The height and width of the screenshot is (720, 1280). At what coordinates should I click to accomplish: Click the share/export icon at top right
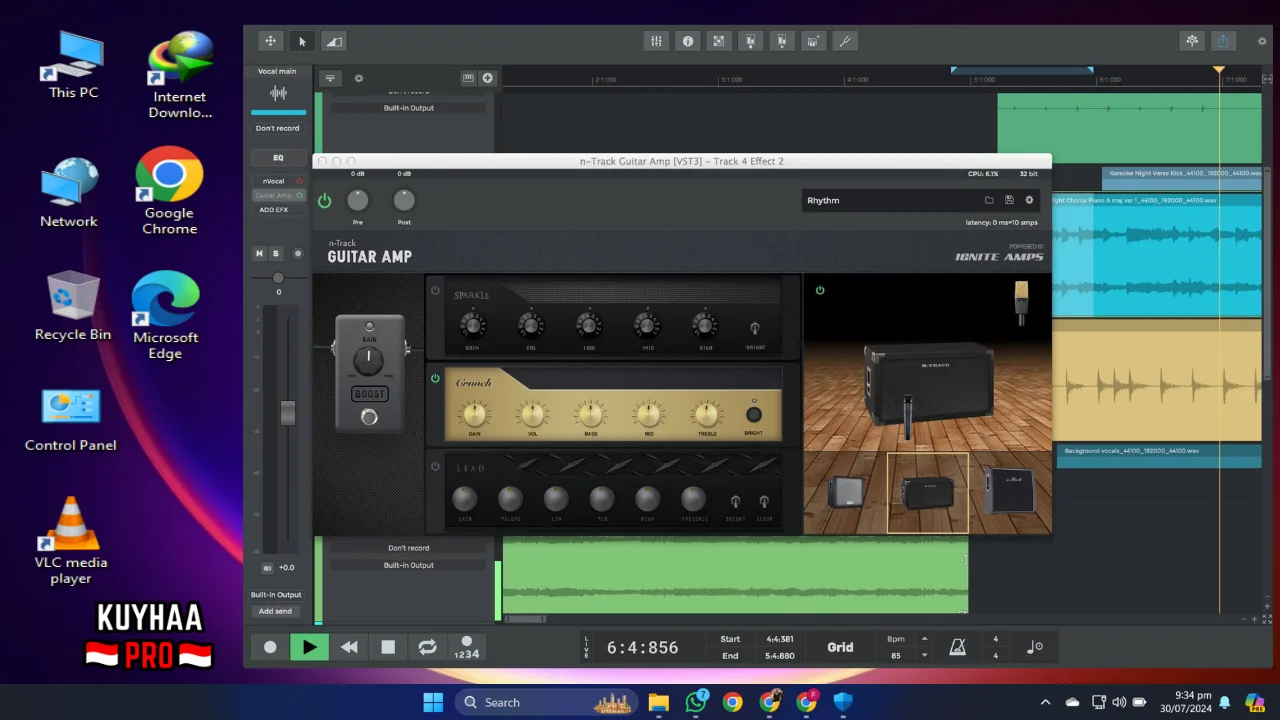coord(1223,41)
